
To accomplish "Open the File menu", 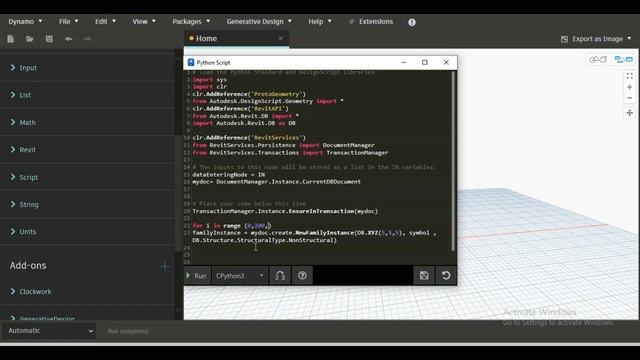I will coord(68,22).
